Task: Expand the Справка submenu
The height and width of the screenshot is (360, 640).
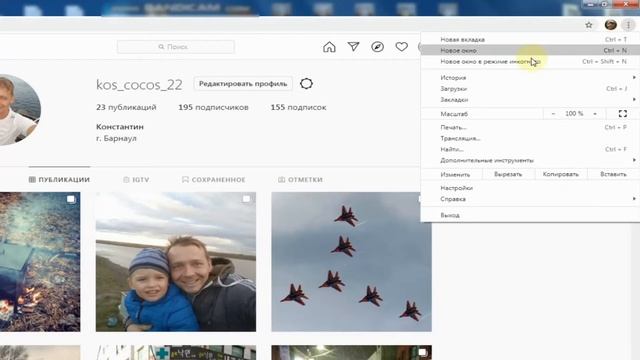Action: 530,199
